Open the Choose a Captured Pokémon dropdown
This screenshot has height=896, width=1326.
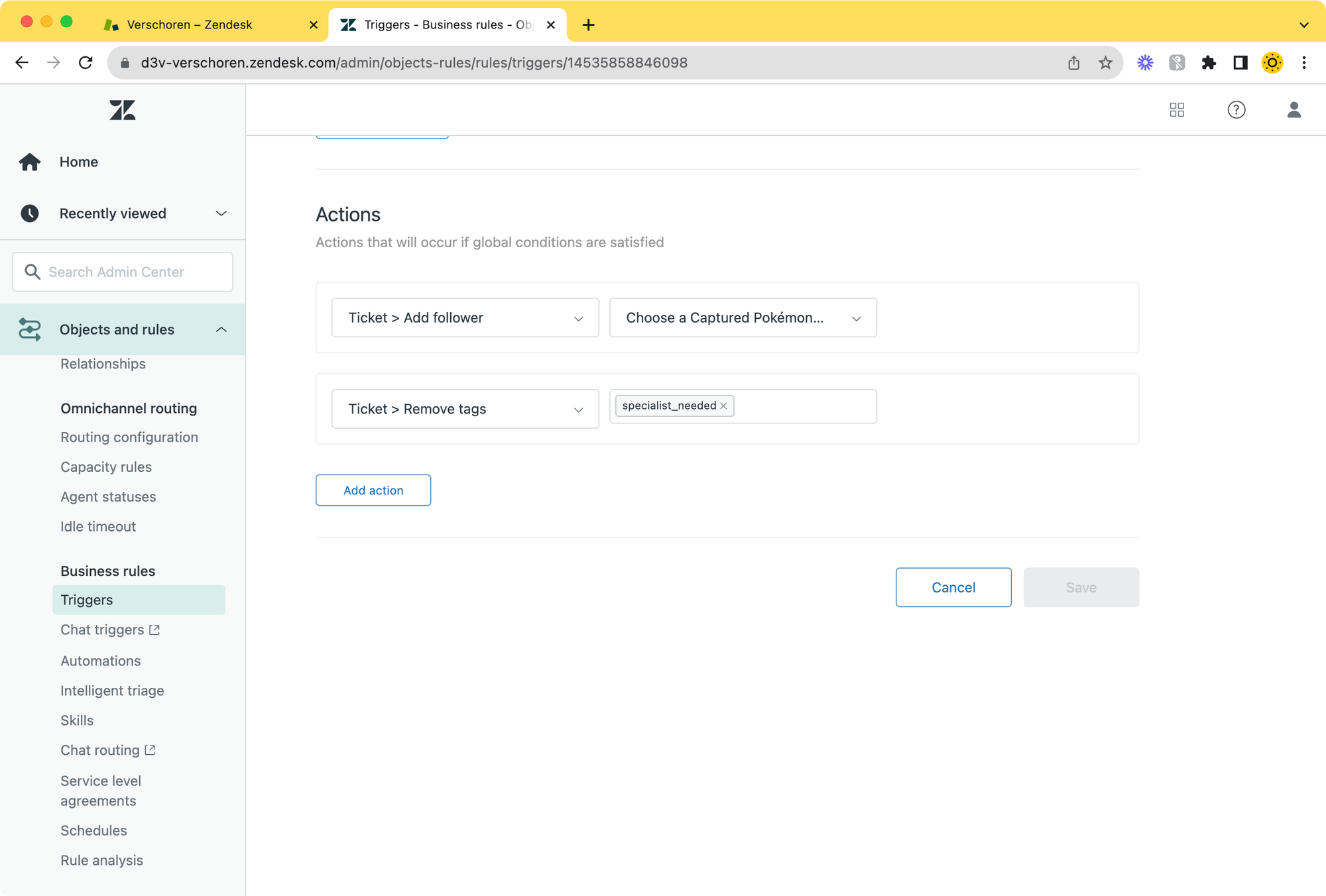(x=743, y=318)
